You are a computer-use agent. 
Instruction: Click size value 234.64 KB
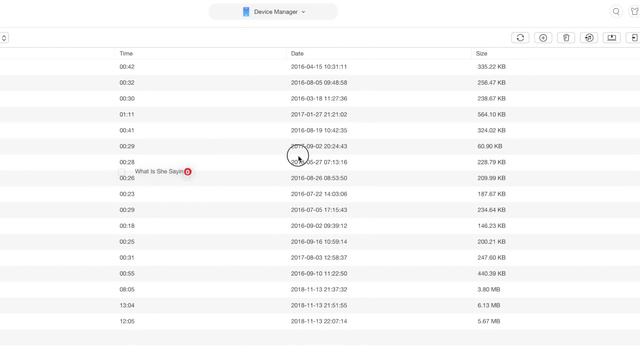click(491, 210)
